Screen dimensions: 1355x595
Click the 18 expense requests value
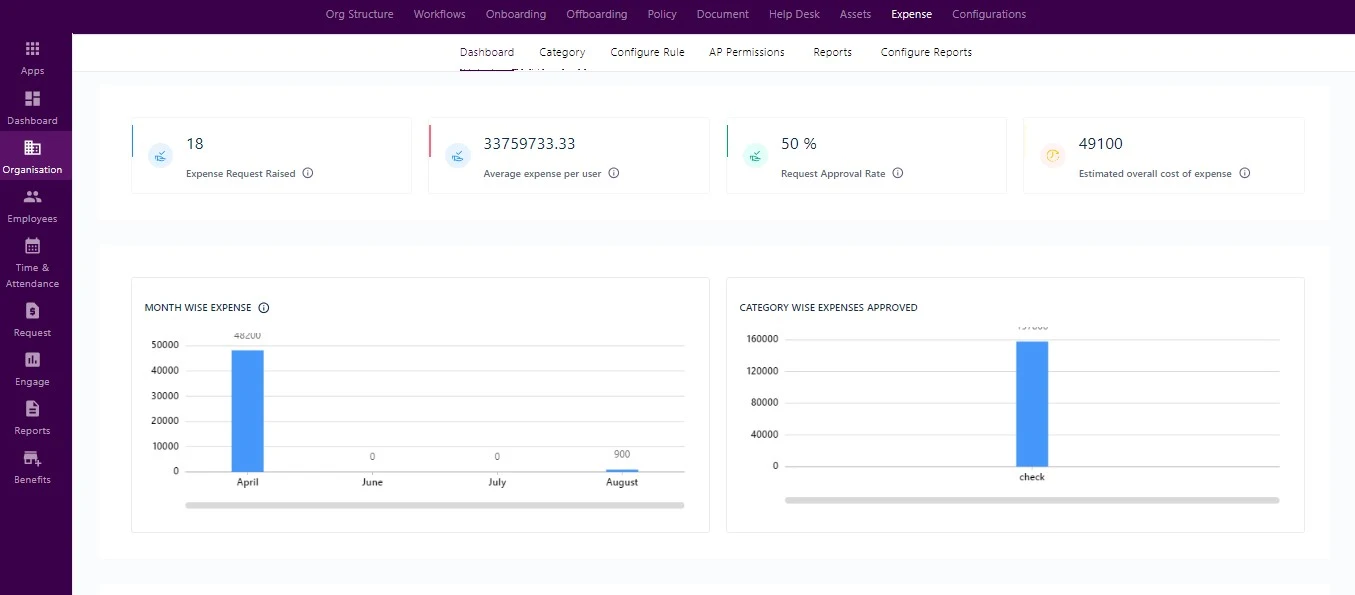tap(195, 144)
